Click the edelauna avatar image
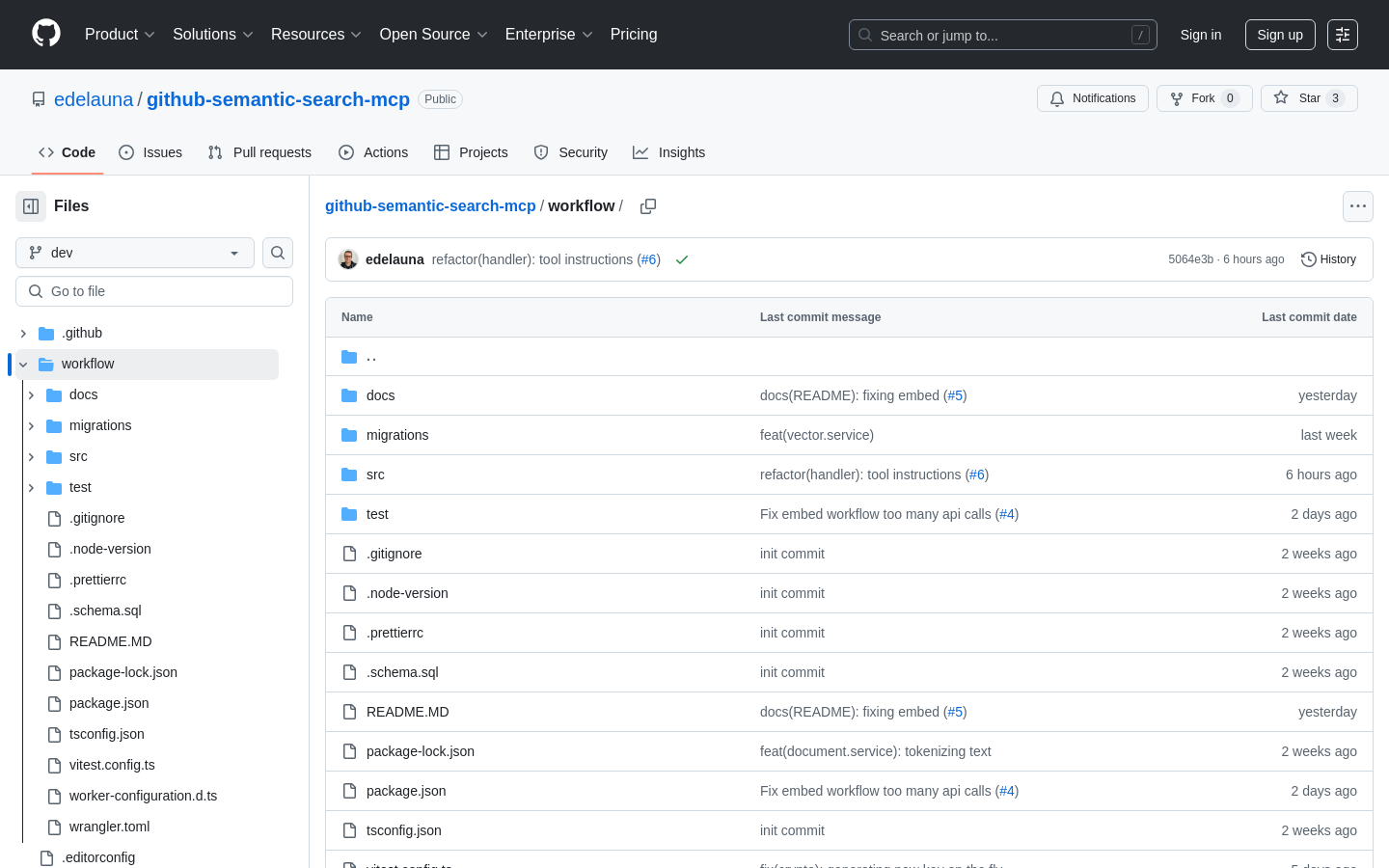The width and height of the screenshot is (1389, 868). tap(348, 259)
